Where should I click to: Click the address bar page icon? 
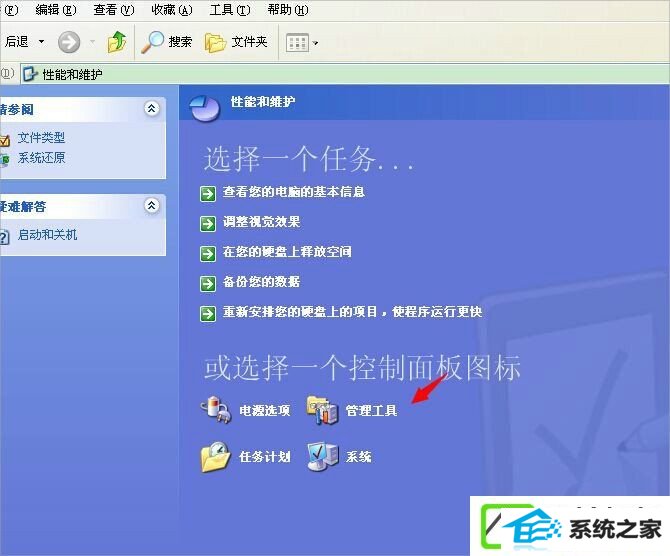coord(30,74)
